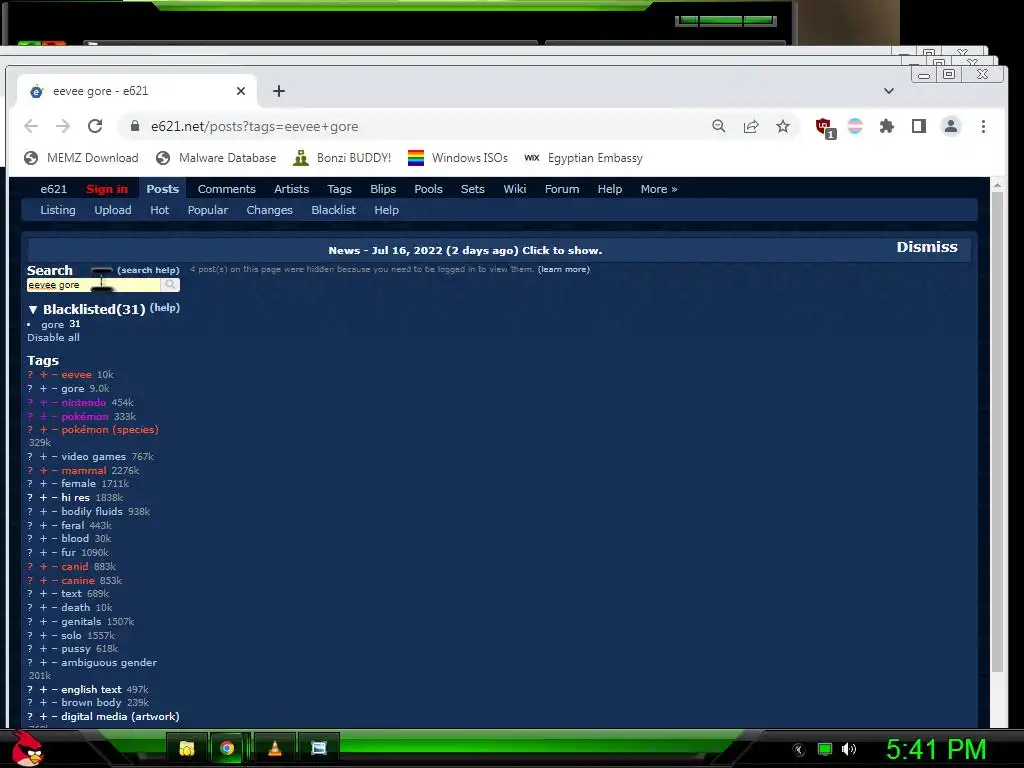
Task: Expand the More » navigation menu
Action: pyautogui.click(x=659, y=189)
